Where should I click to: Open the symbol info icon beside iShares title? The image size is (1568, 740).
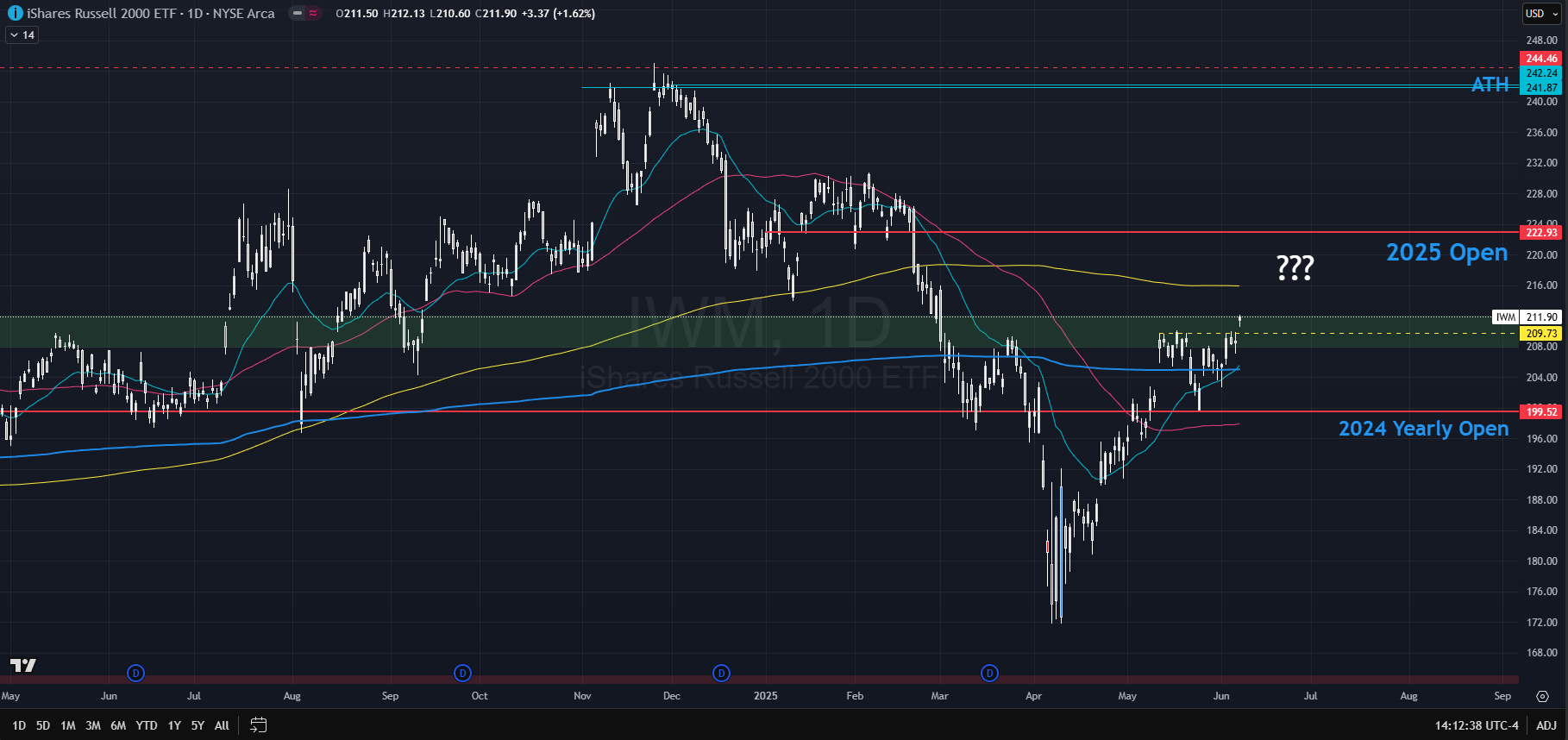pyautogui.click(x=16, y=13)
